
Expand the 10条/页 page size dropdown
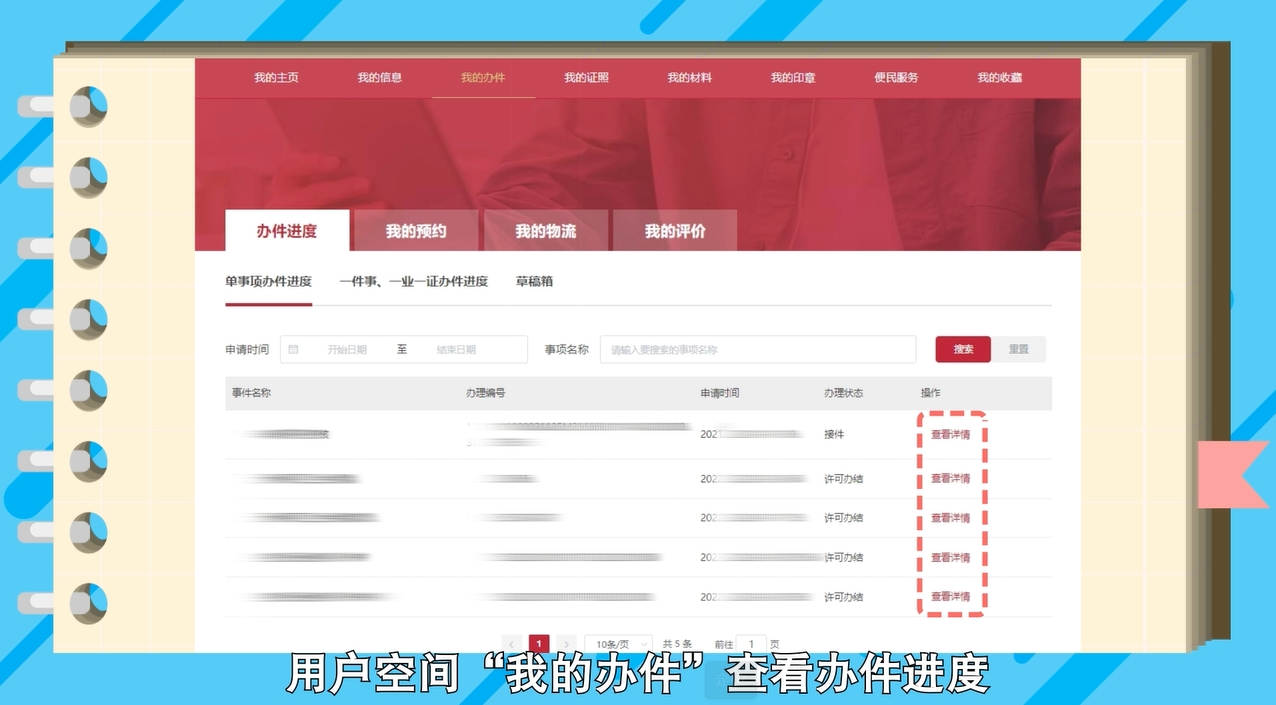pyautogui.click(x=612, y=644)
